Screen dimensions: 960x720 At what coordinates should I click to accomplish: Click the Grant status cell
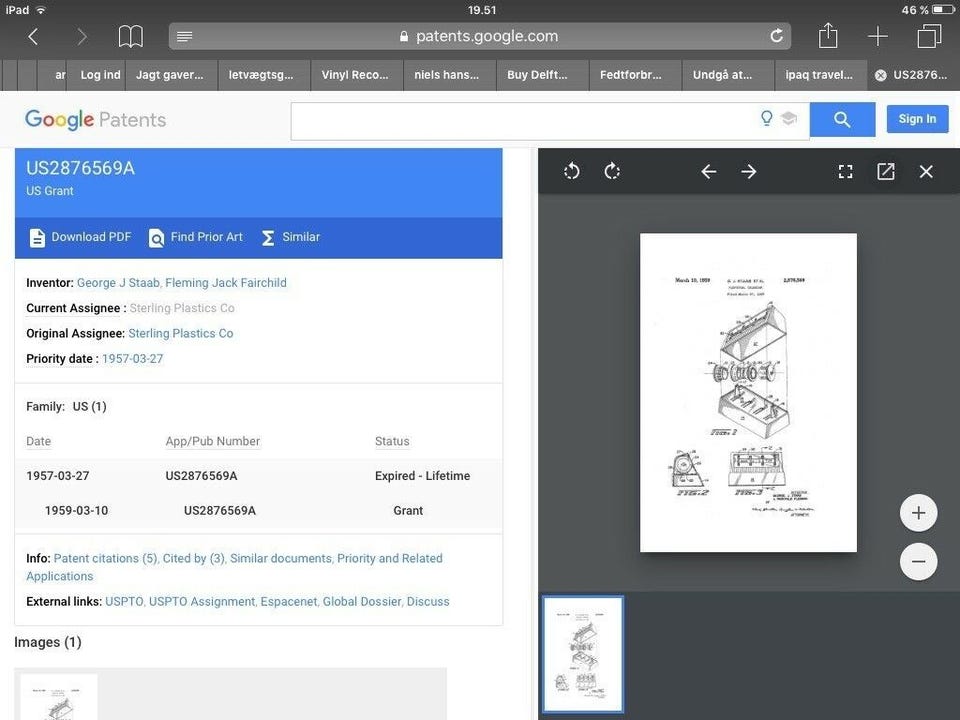[x=408, y=511]
